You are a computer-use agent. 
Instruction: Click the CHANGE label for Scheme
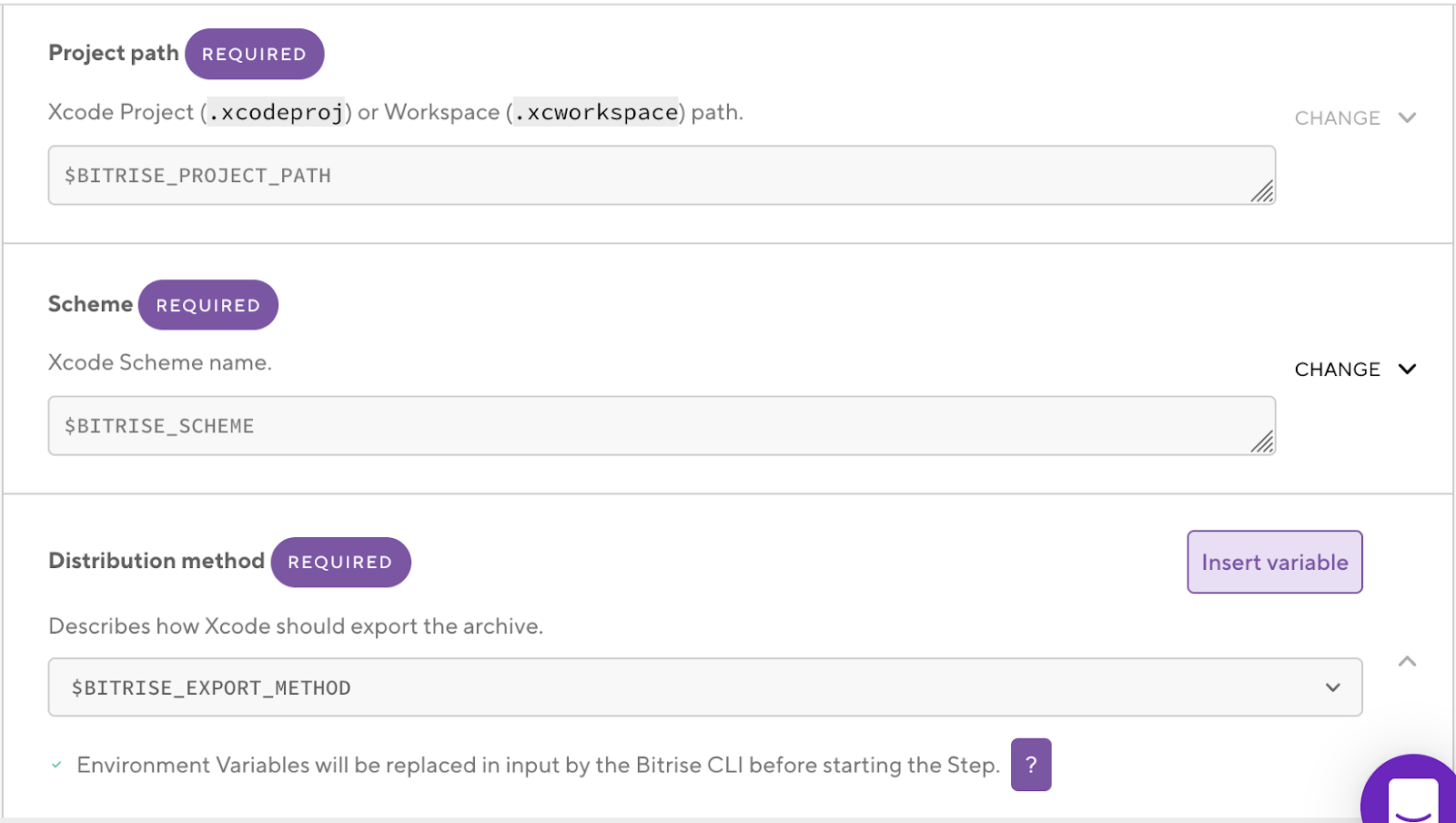(x=1337, y=370)
